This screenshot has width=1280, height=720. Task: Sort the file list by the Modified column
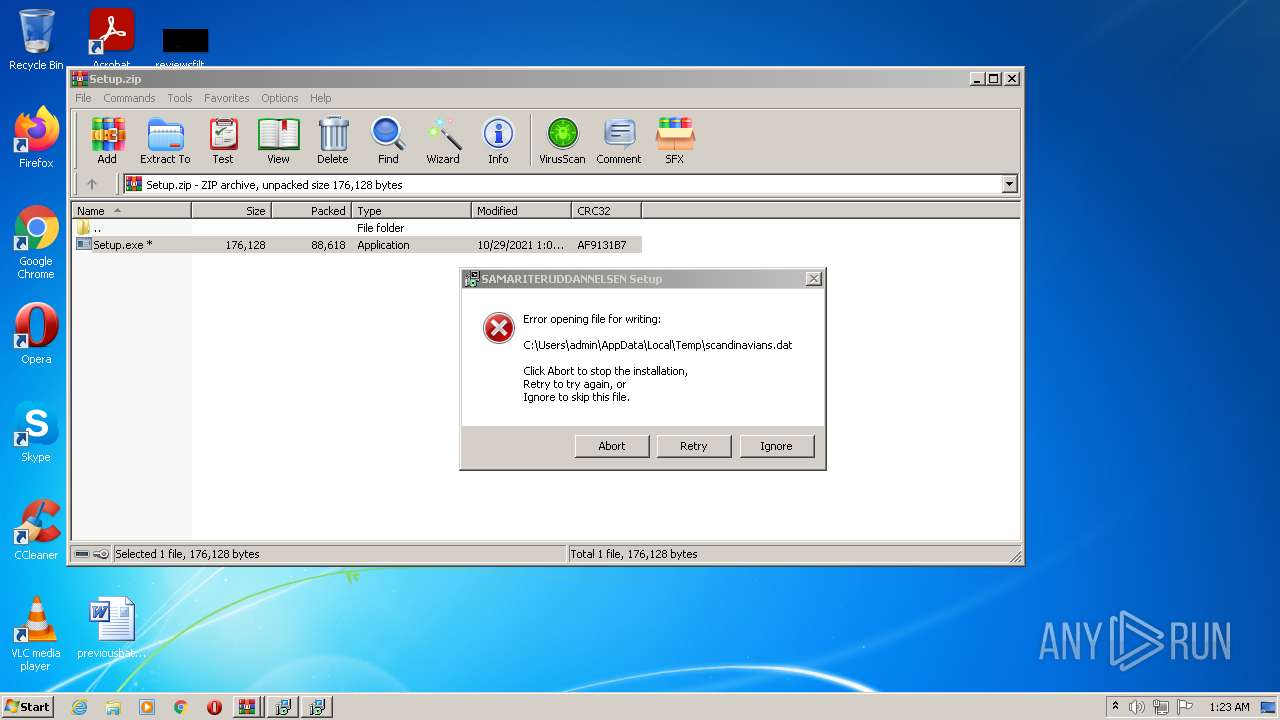[521, 211]
